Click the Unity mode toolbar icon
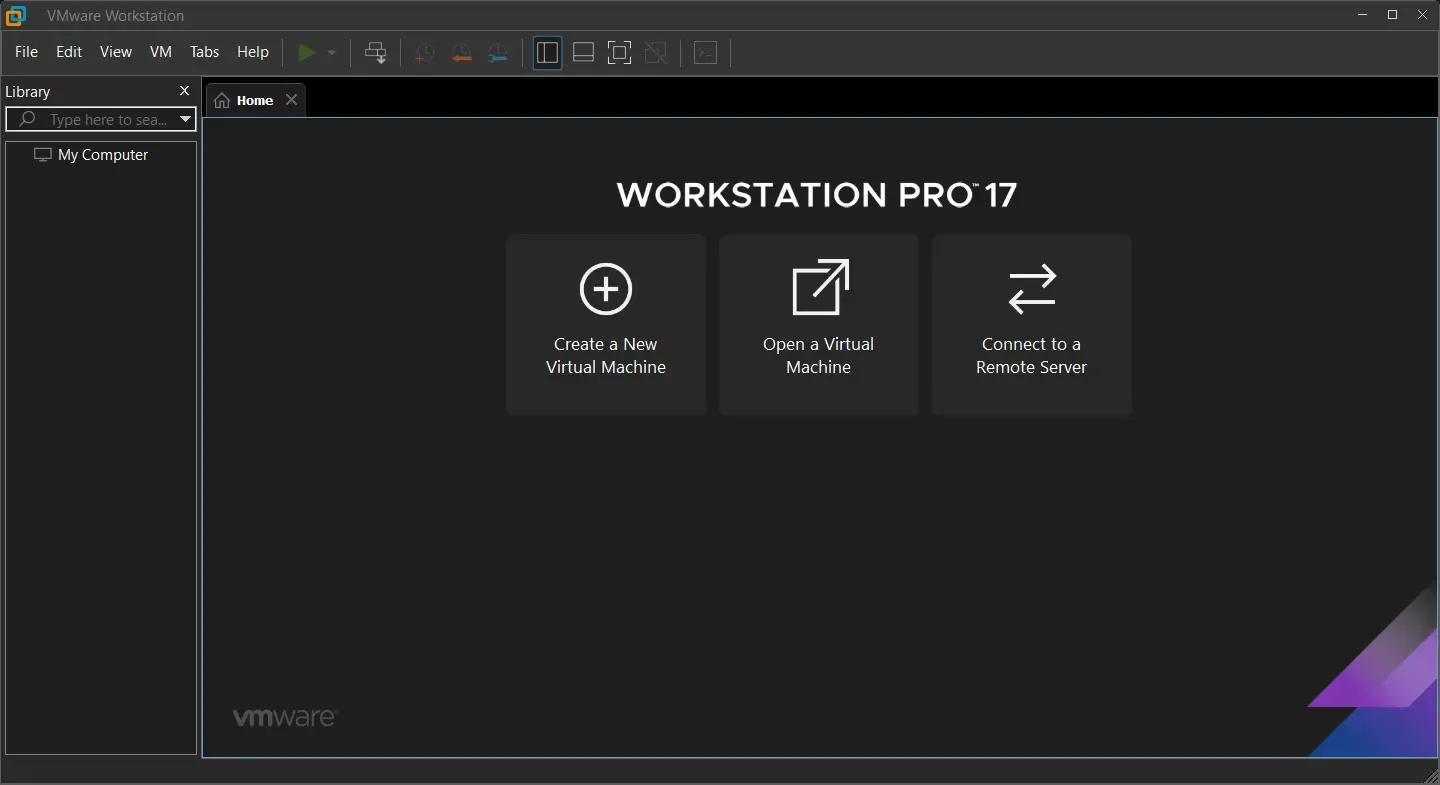 point(656,52)
